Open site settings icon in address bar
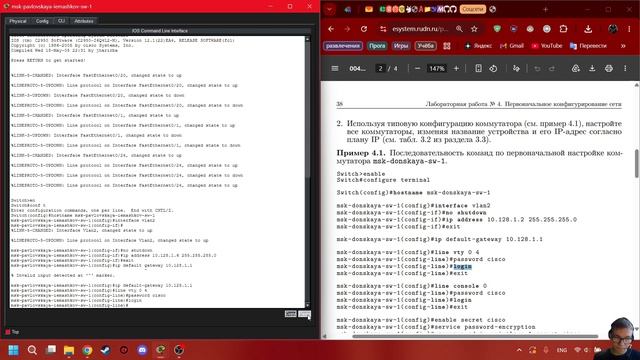 [383, 29]
